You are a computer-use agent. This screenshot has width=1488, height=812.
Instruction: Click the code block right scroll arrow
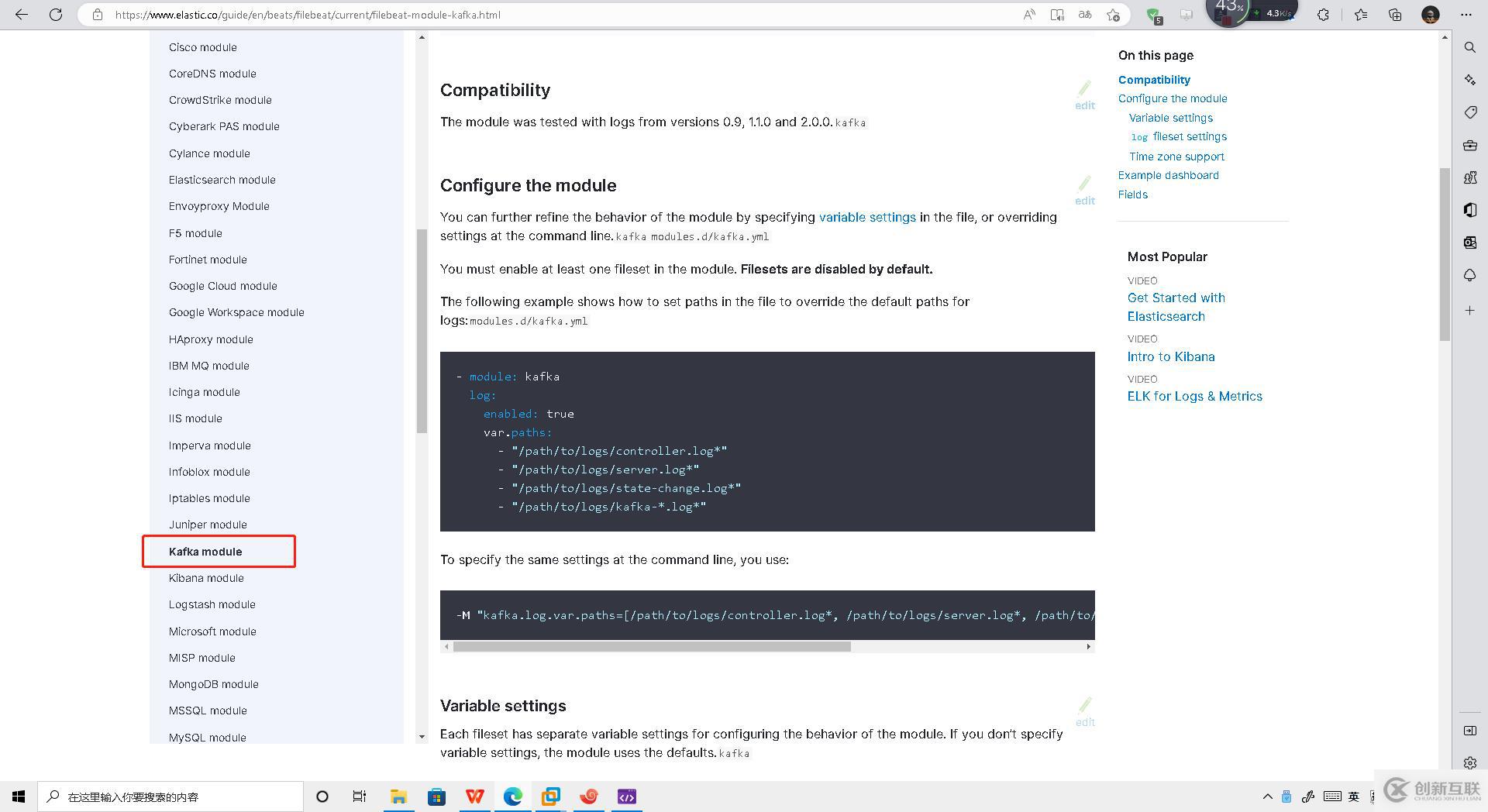pos(1088,646)
